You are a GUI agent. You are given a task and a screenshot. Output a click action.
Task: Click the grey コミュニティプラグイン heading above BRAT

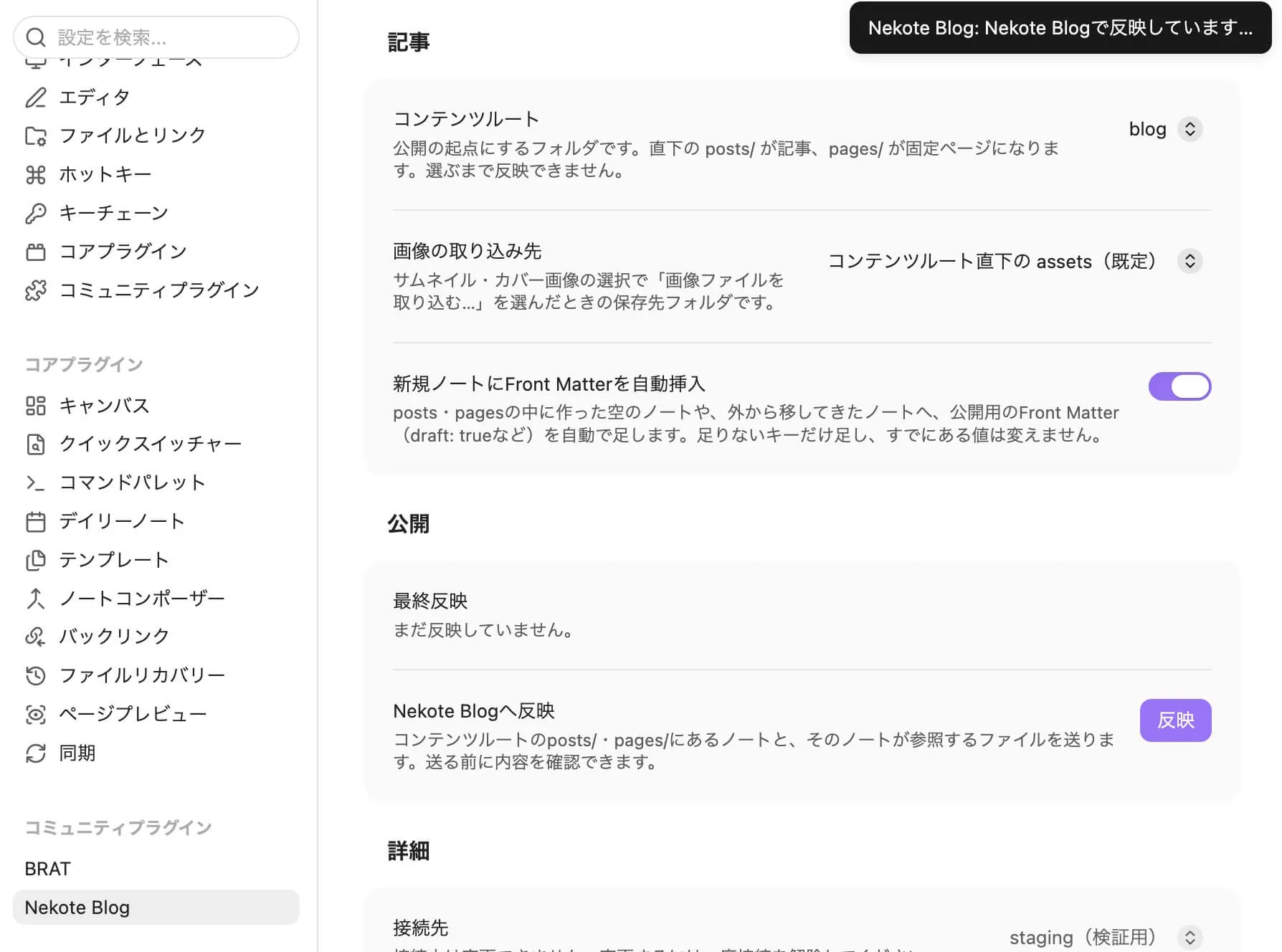pos(118,828)
